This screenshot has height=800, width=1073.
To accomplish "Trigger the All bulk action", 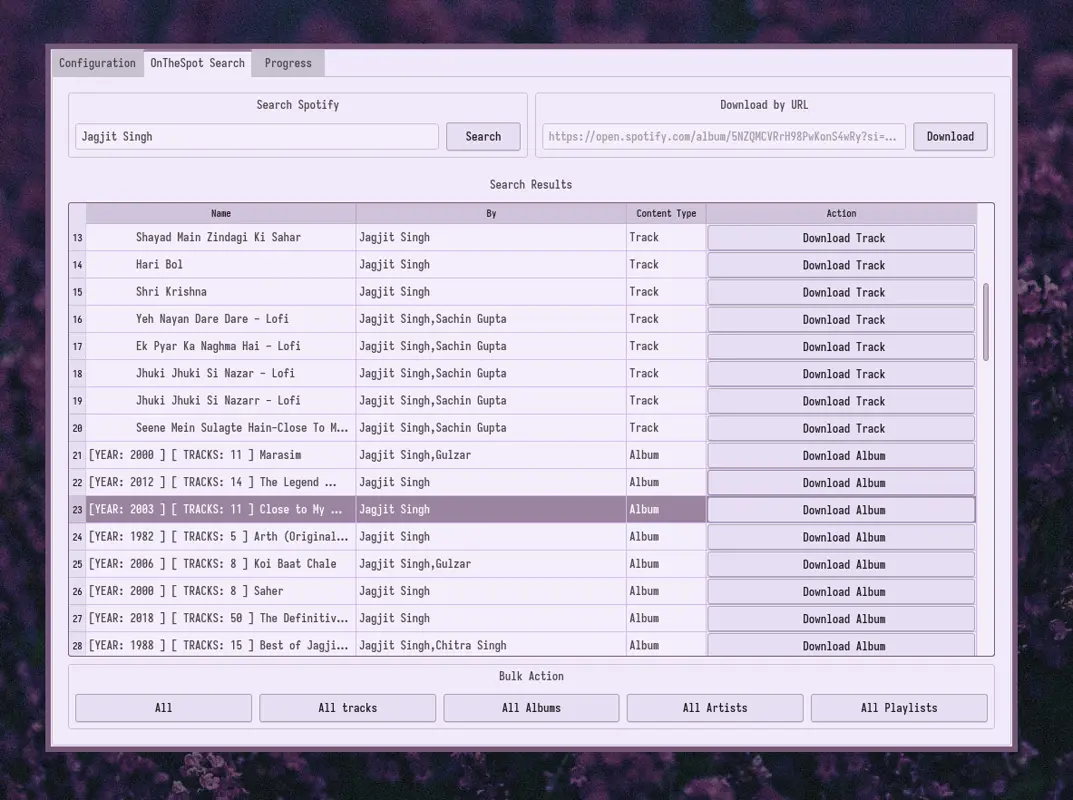I will pyautogui.click(x=163, y=707).
